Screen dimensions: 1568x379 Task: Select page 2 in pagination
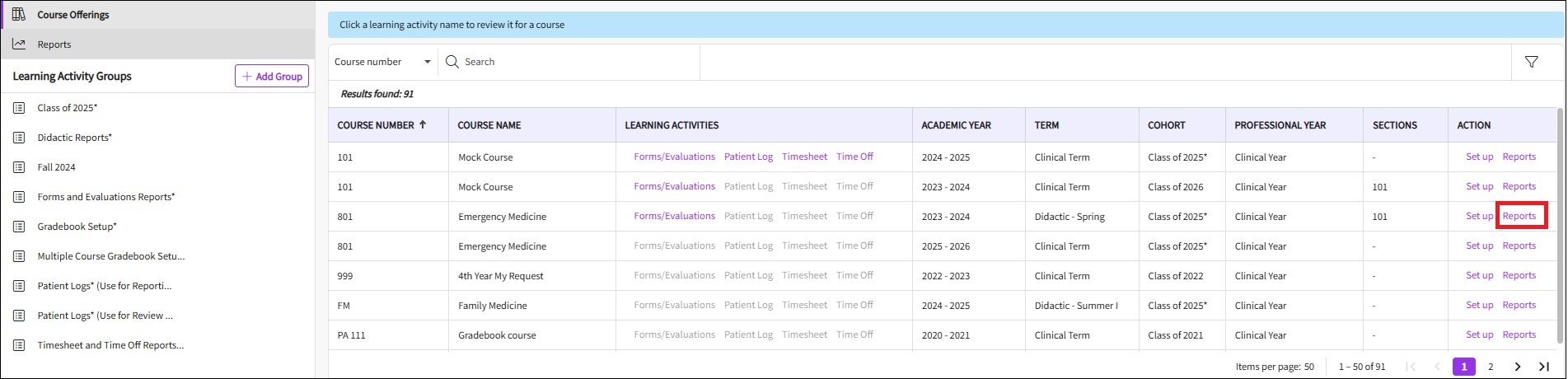(x=1491, y=367)
